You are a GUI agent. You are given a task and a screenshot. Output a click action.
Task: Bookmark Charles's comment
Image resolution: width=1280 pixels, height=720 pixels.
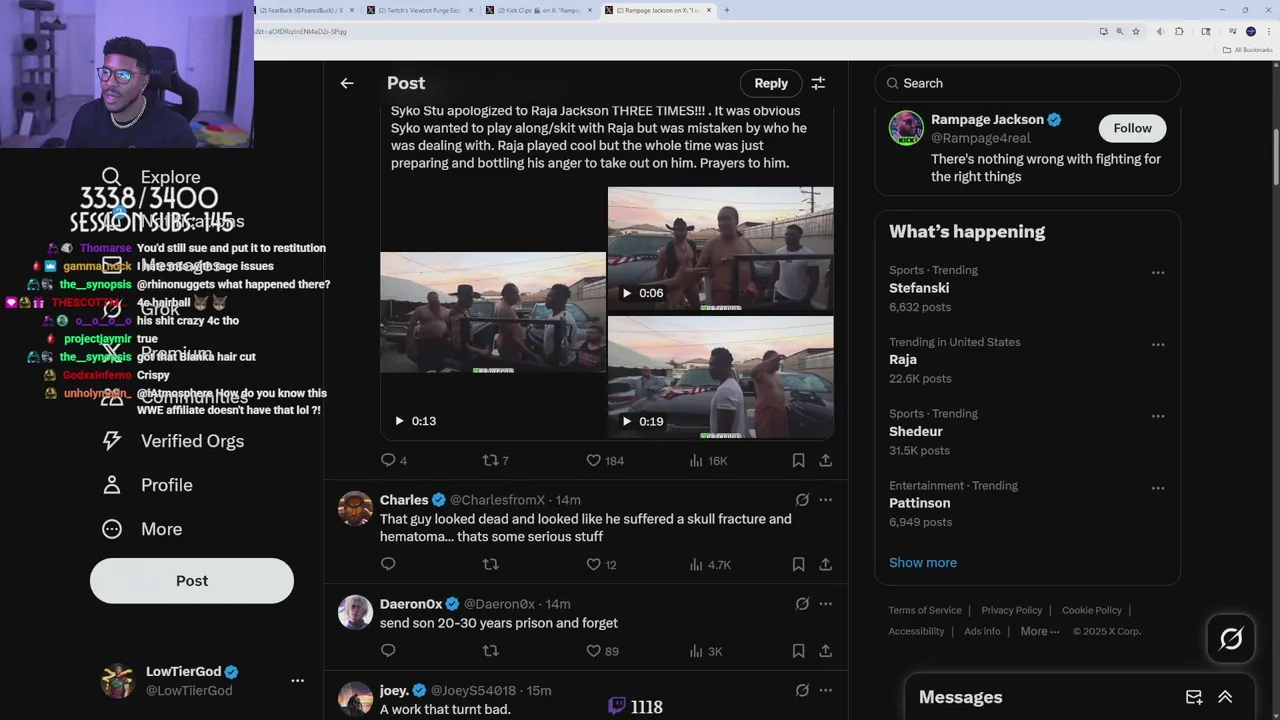798,564
